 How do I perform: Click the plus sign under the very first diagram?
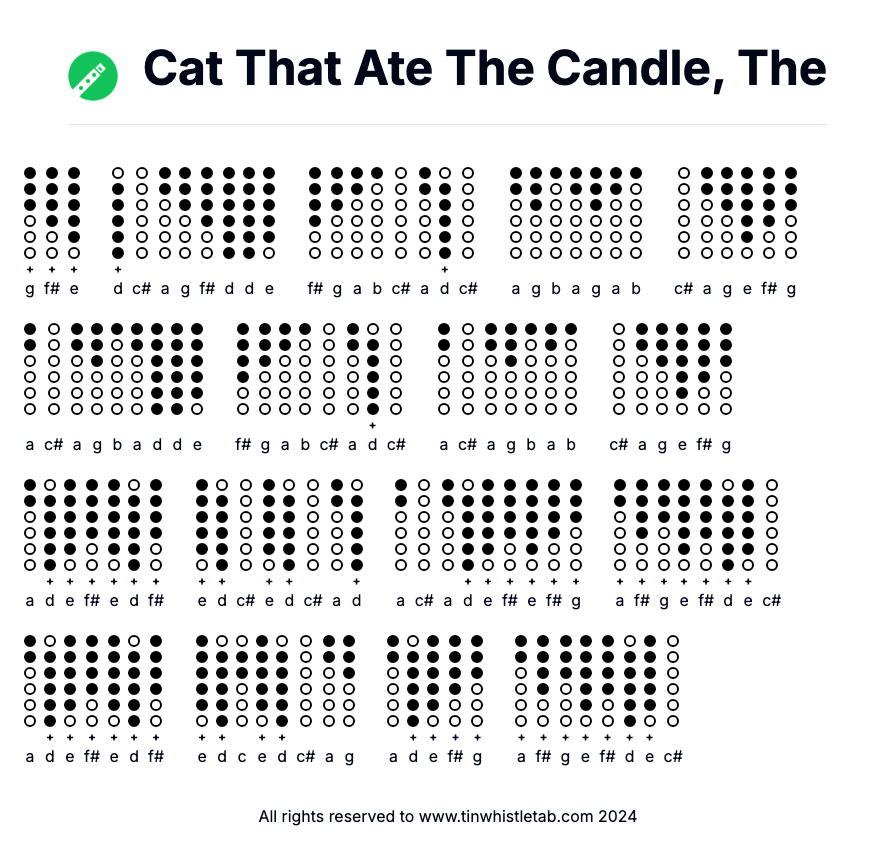tap(30, 269)
